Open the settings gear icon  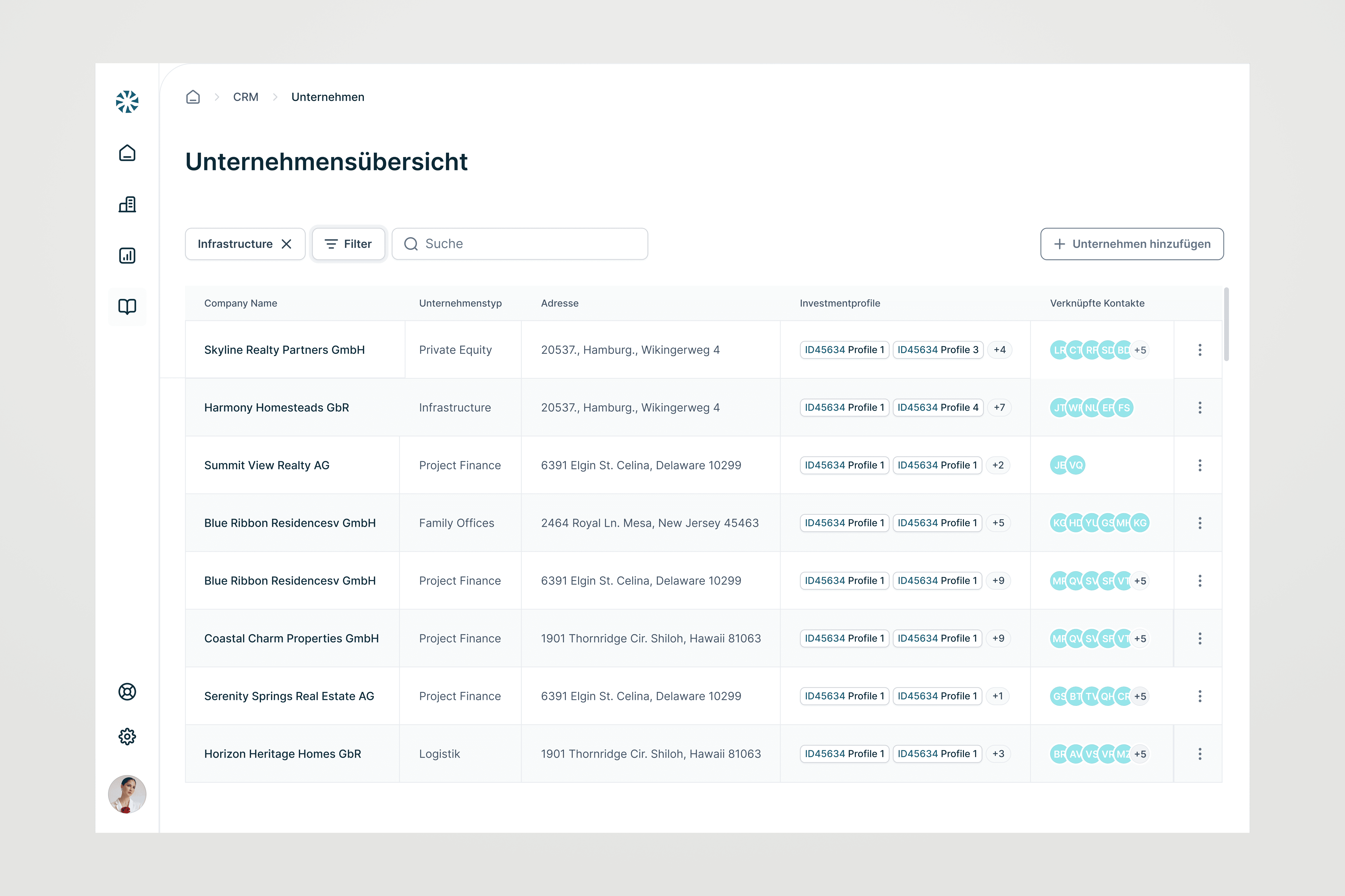click(x=127, y=737)
